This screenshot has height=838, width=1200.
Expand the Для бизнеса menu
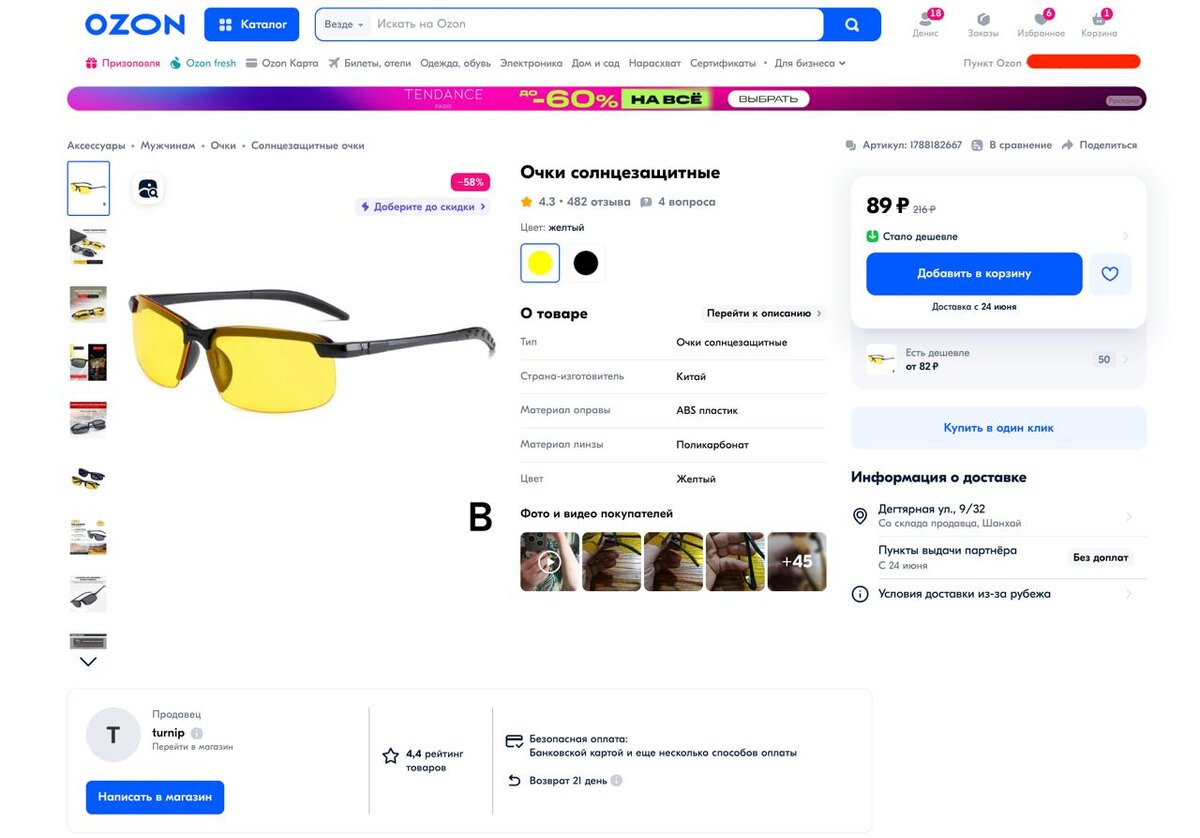point(812,63)
